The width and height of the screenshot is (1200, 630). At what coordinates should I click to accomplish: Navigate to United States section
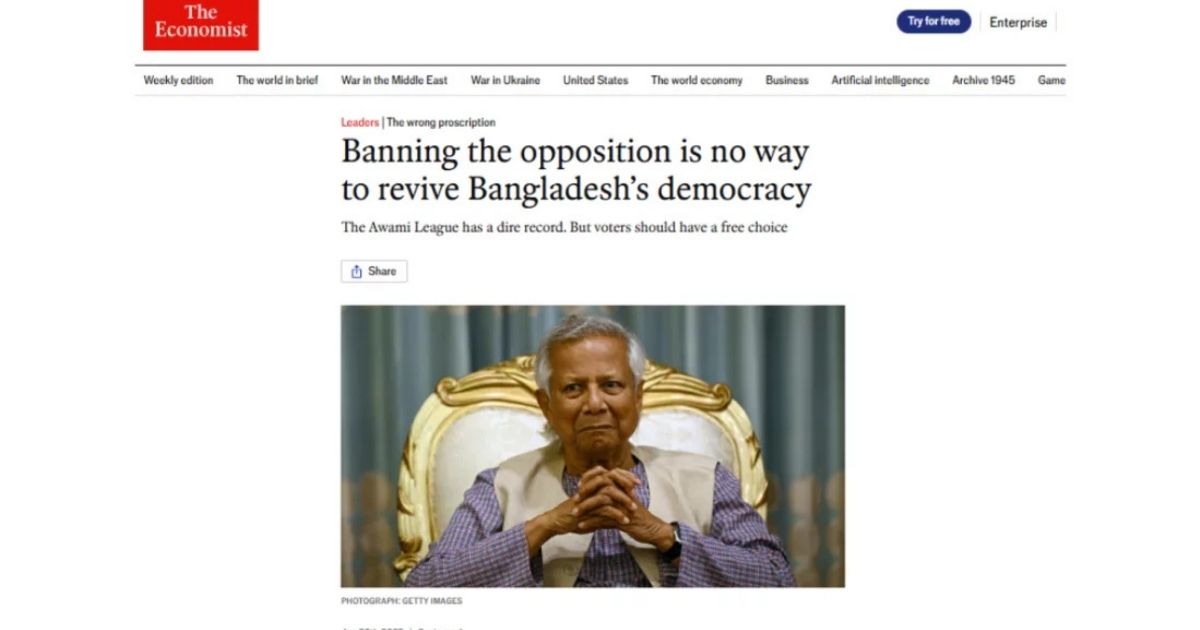pos(595,80)
